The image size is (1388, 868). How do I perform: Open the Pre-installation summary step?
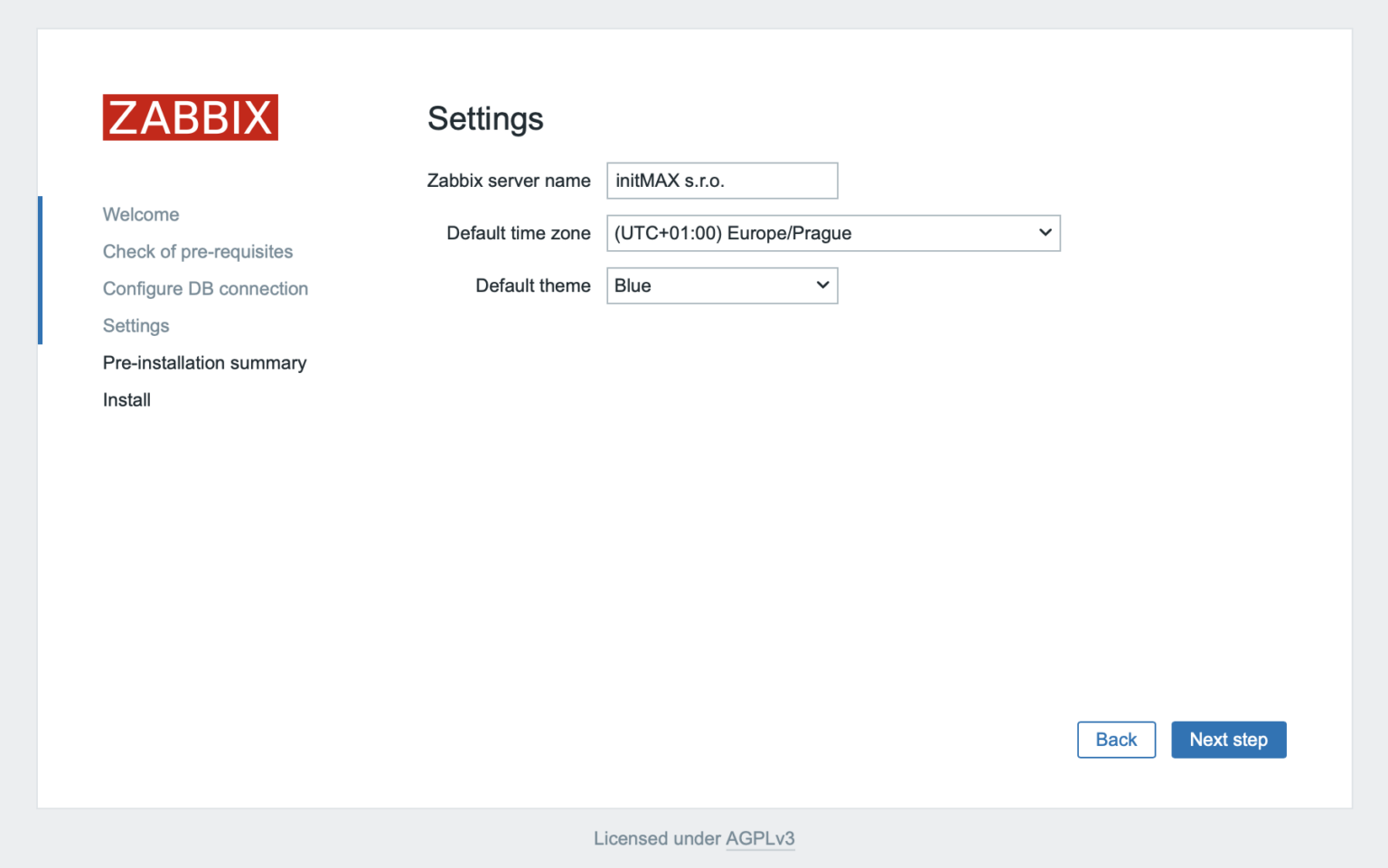(x=204, y=362)
